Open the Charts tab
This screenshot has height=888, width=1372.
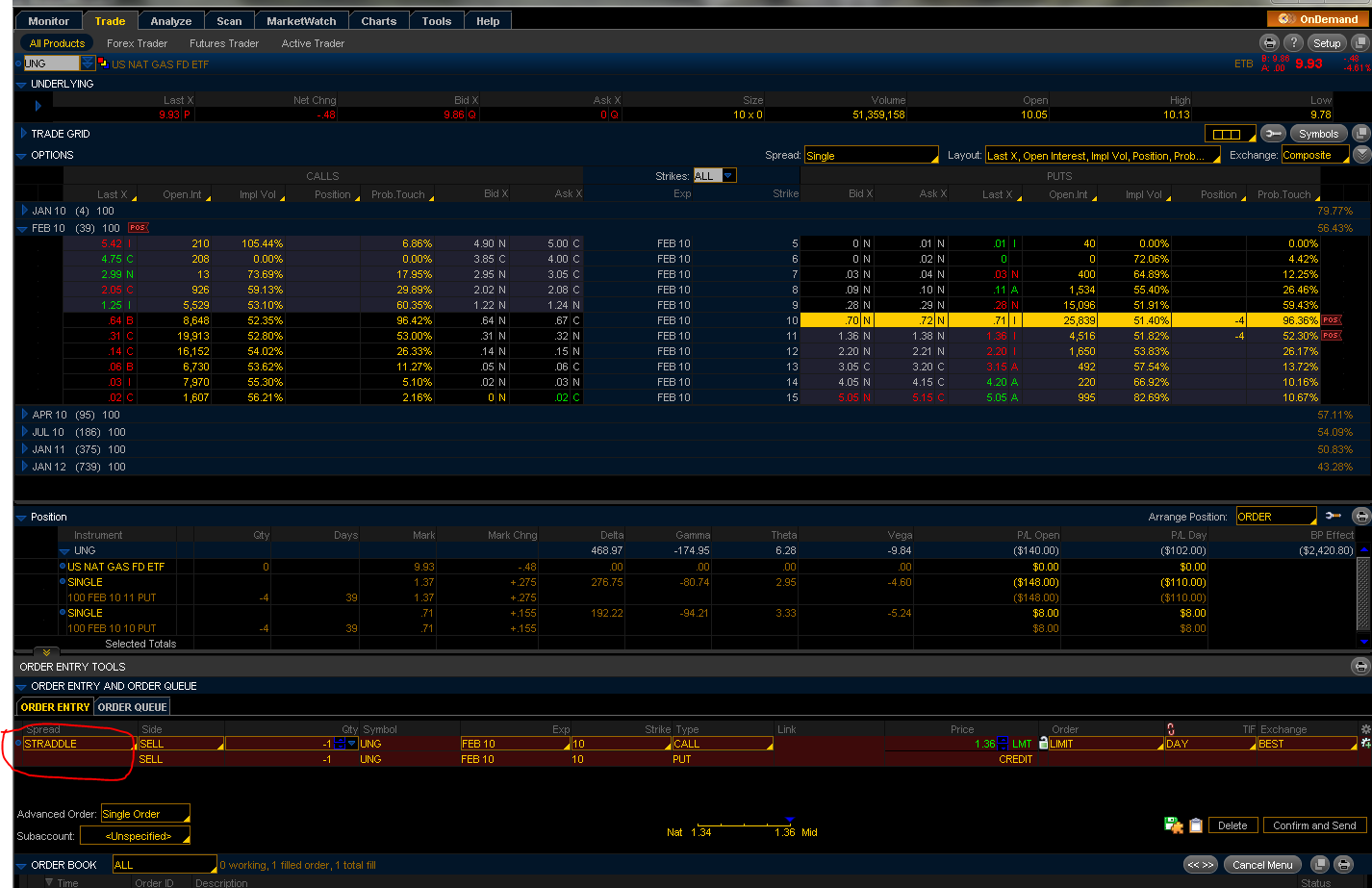coord(379,20)
